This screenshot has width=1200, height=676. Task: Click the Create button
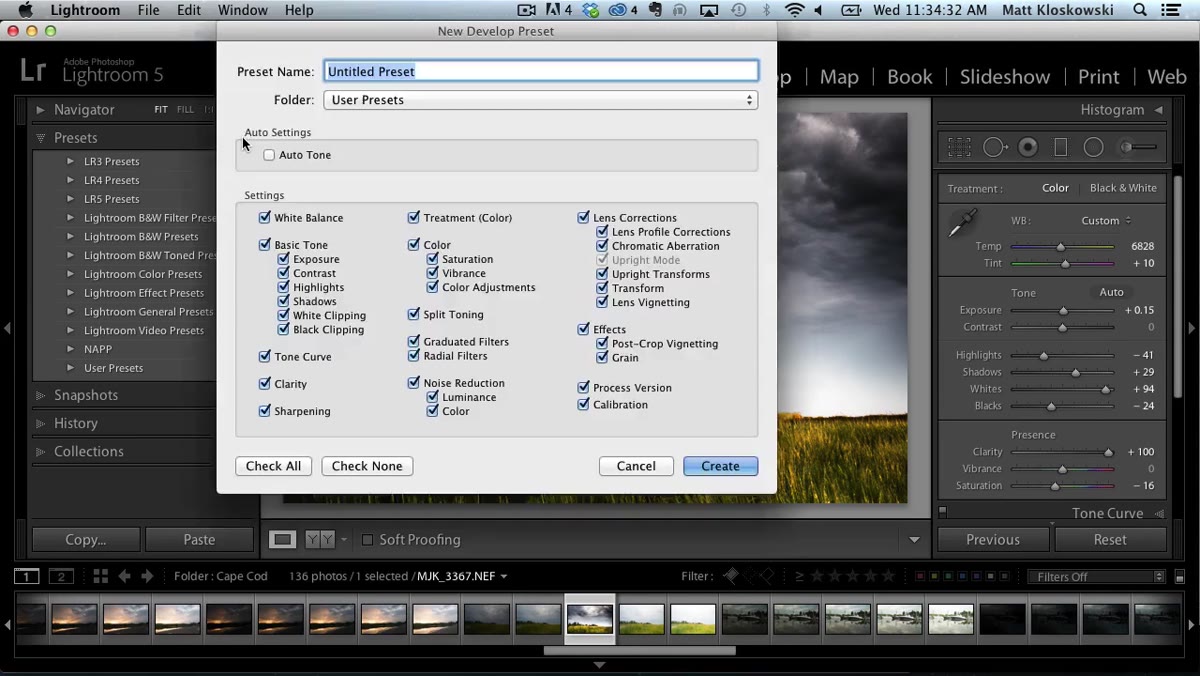(720, 466)
